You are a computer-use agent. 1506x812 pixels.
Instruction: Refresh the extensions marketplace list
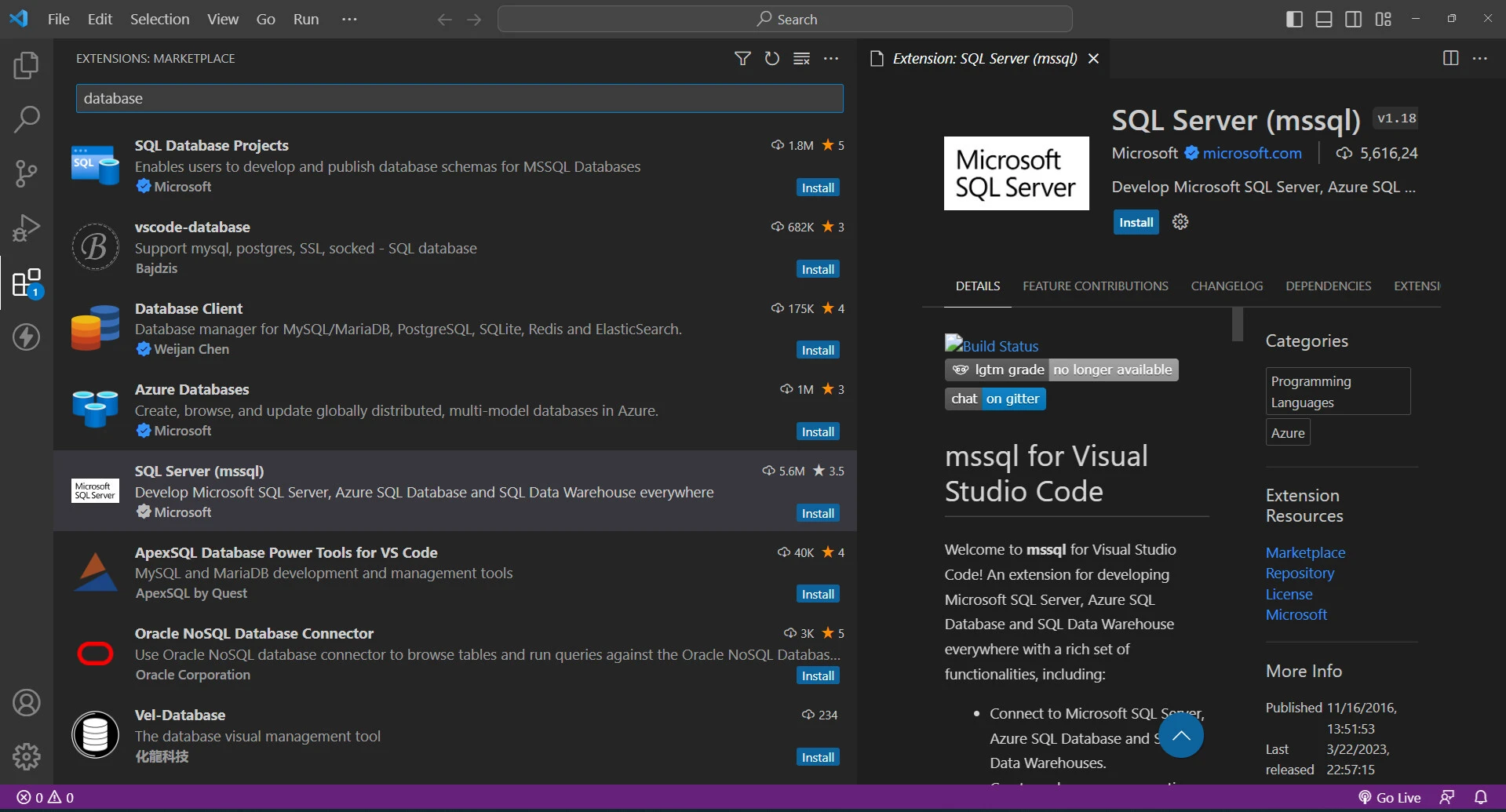771,59
